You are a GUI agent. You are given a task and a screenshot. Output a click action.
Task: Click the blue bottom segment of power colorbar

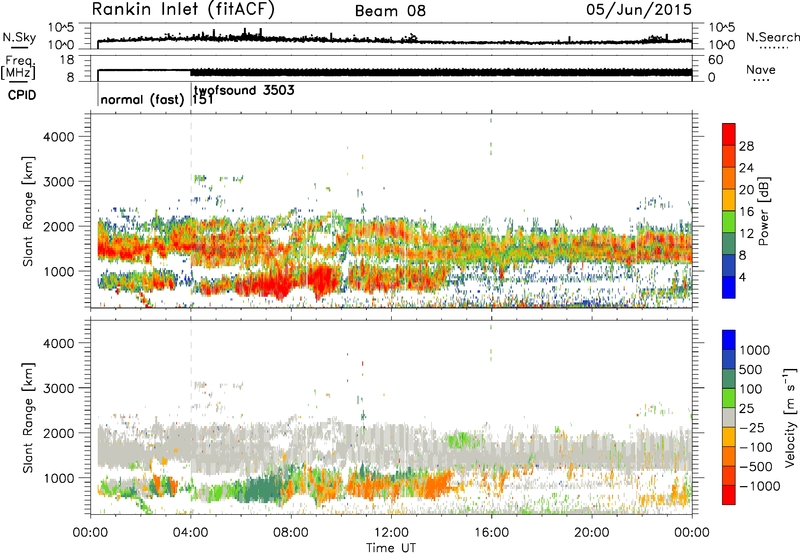click(729, 288)
